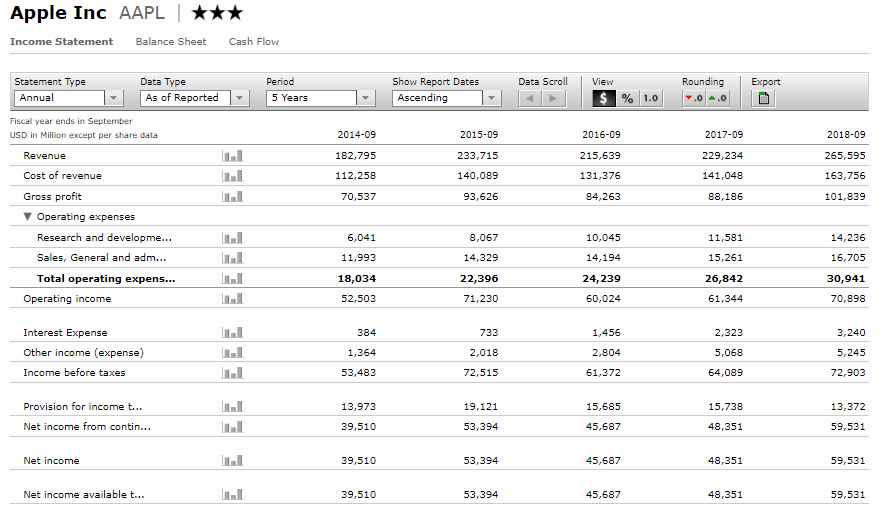Open the Sales, General and admin chart icon
Viewport: 882px width, 506px height.
[232, 258]
